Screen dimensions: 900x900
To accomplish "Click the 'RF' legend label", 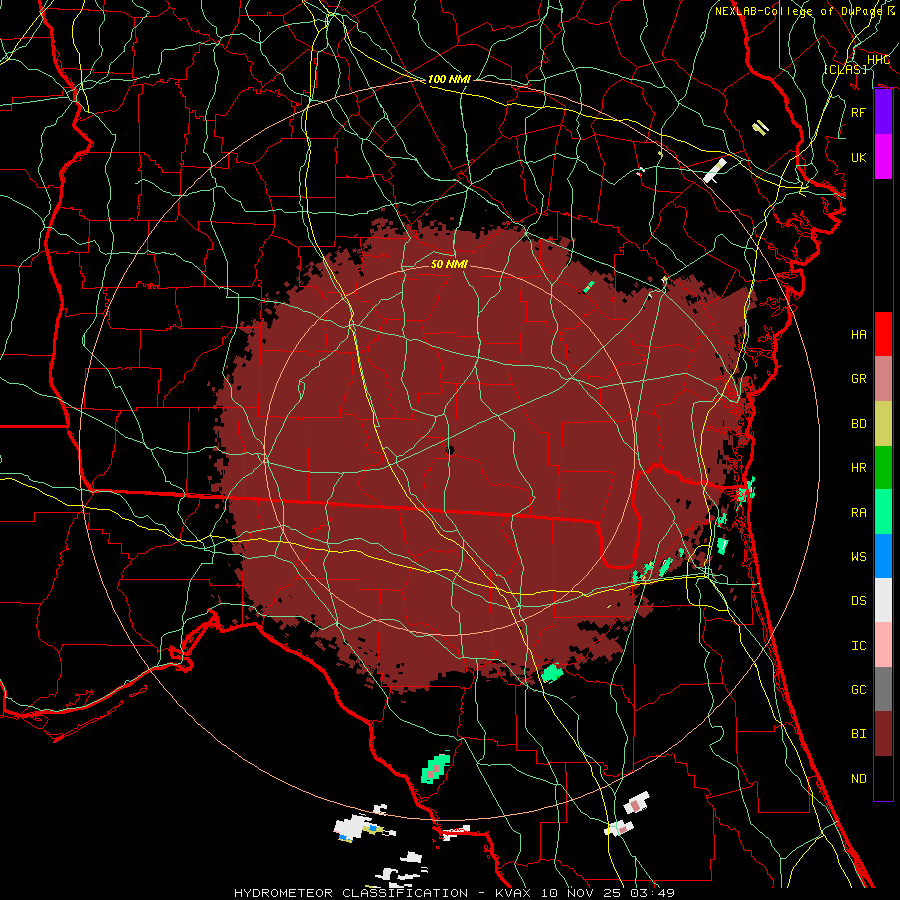I will pyautogui.click(x=858, y=112).
